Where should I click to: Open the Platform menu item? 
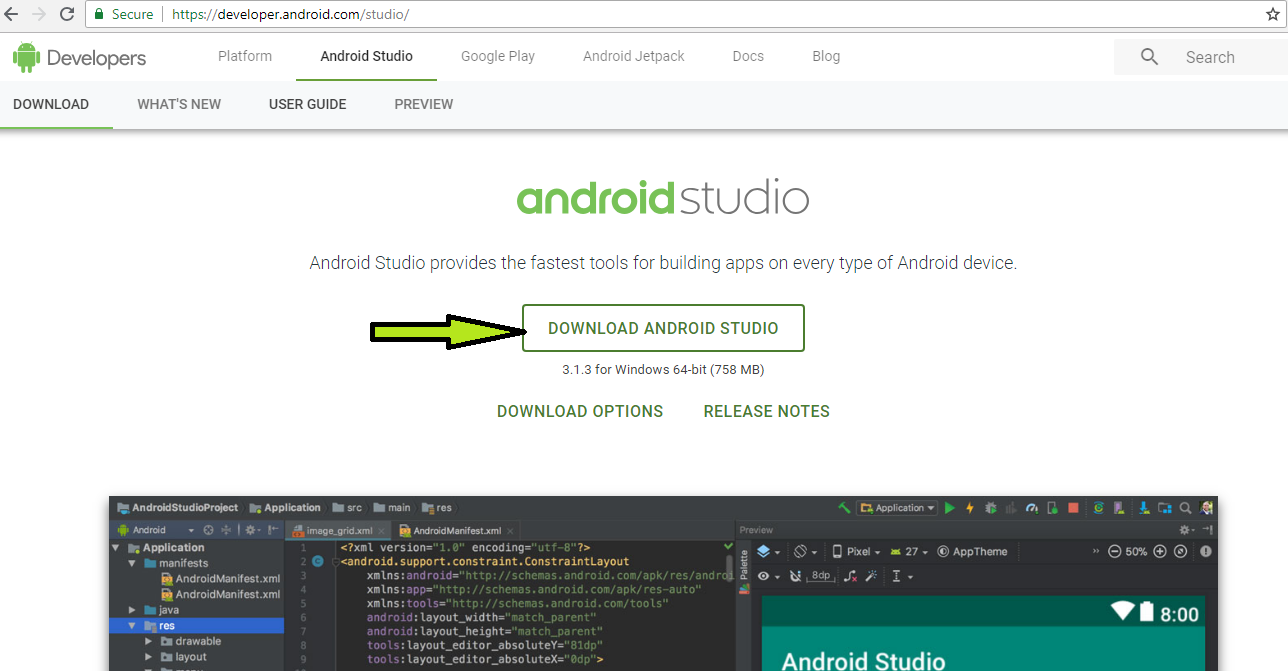[245, 56]
